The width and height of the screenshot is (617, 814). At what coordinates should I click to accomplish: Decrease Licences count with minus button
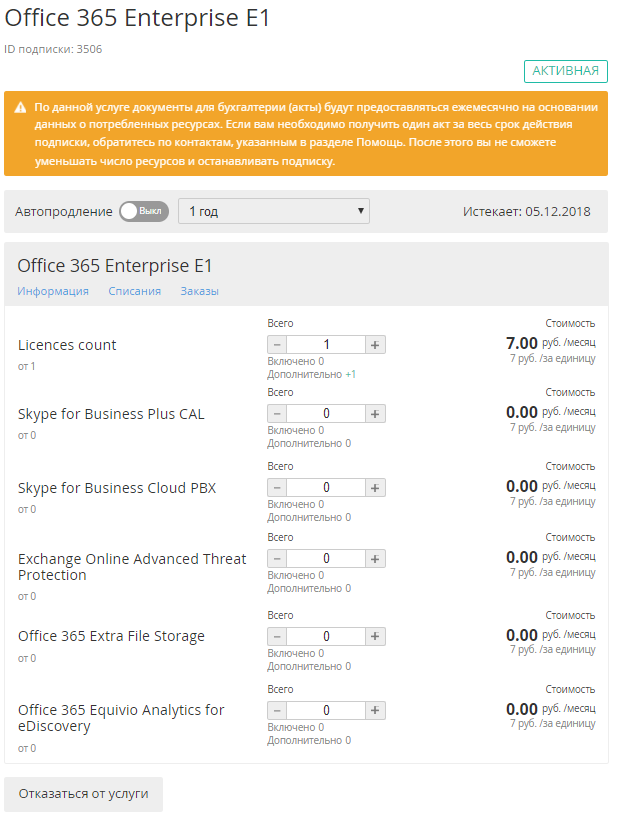tap(277, 345)
